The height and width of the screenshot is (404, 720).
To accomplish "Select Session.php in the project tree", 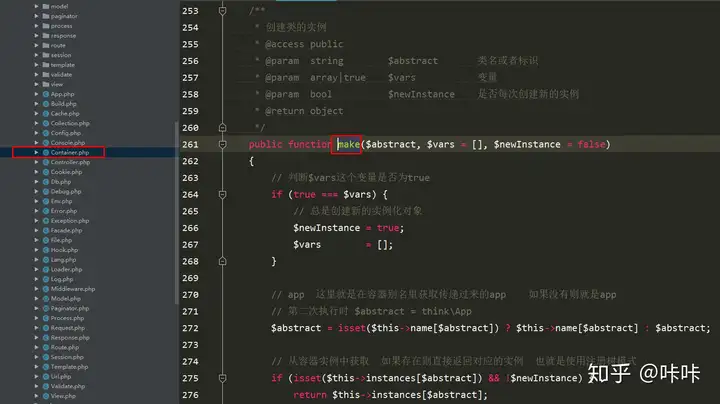I will (67, 357).
